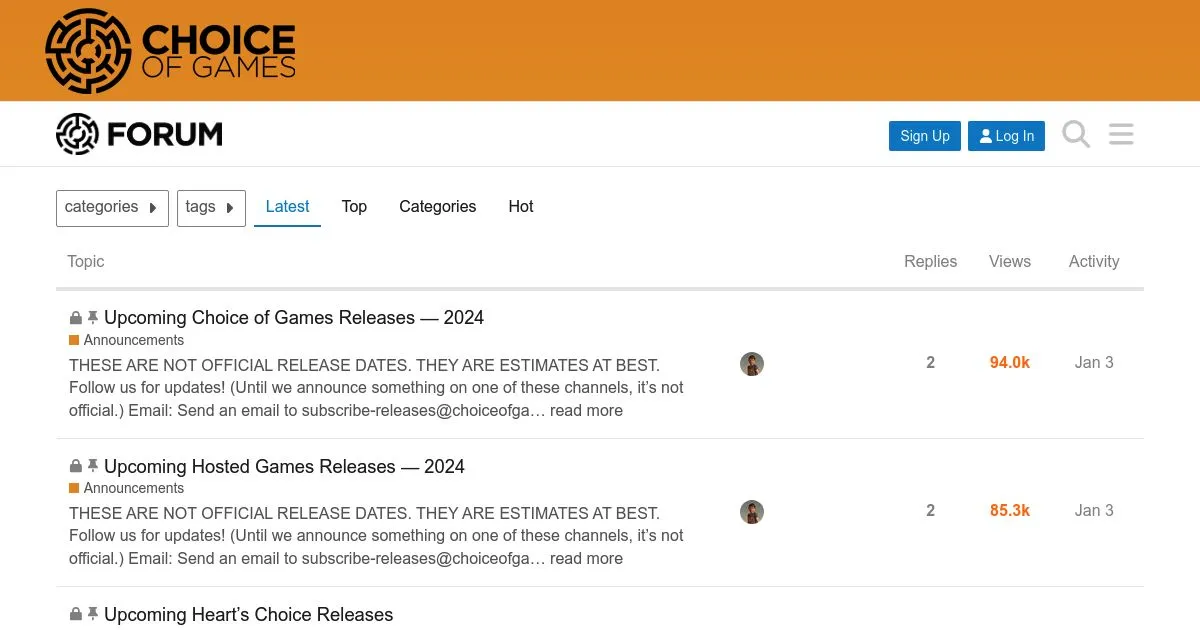Click the Log In button
Screen dimensions: 1200x630
[1006, 136]
